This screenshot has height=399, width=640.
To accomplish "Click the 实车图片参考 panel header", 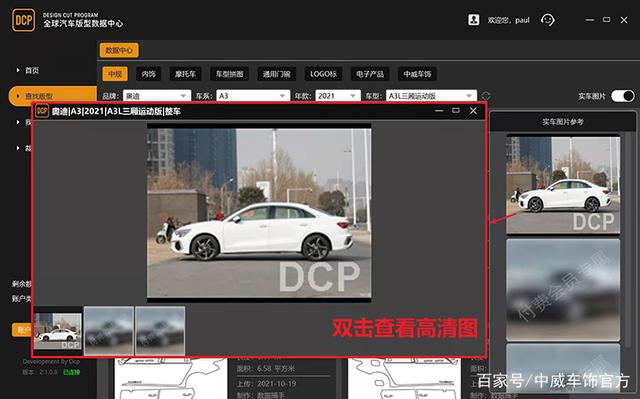I will 563,122.
